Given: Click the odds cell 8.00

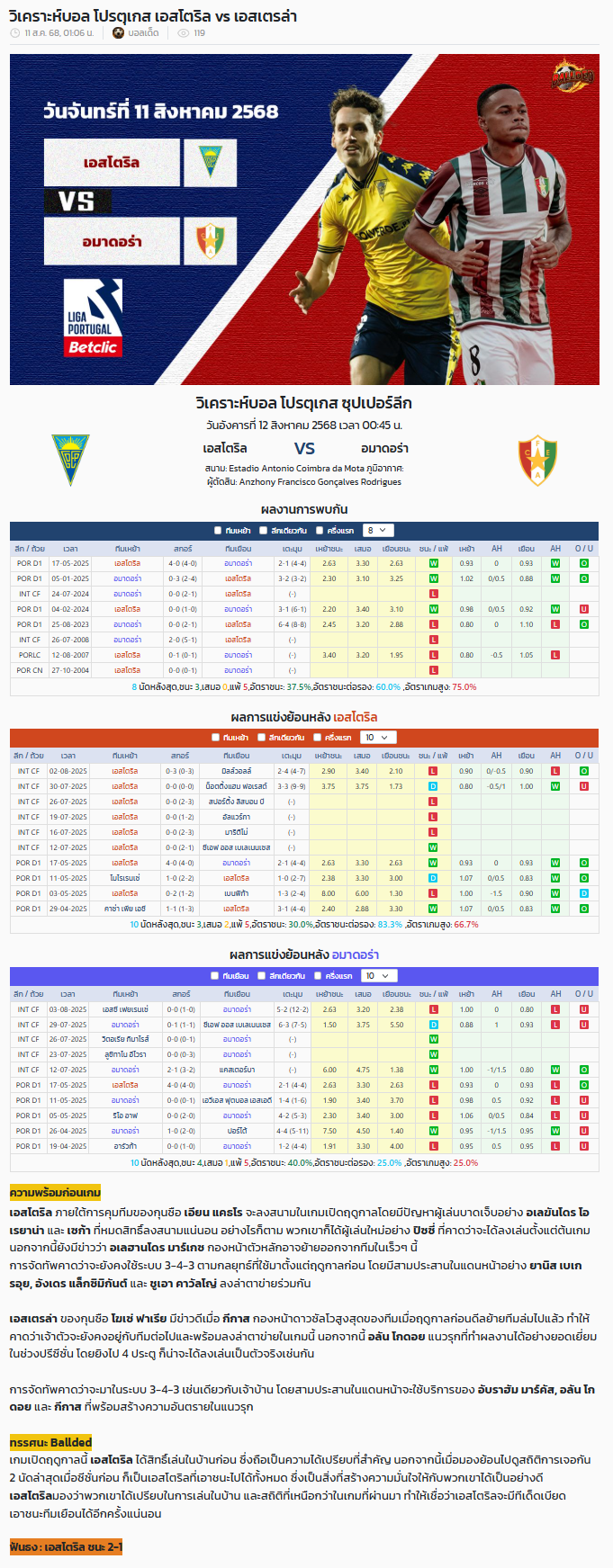Looking at the screenshot, I should (329, 893).
